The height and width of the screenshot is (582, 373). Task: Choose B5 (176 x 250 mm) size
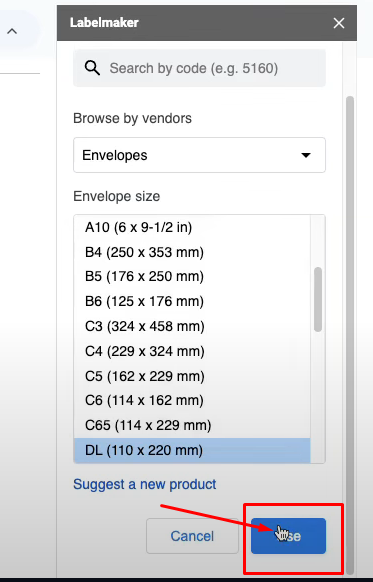192,277
